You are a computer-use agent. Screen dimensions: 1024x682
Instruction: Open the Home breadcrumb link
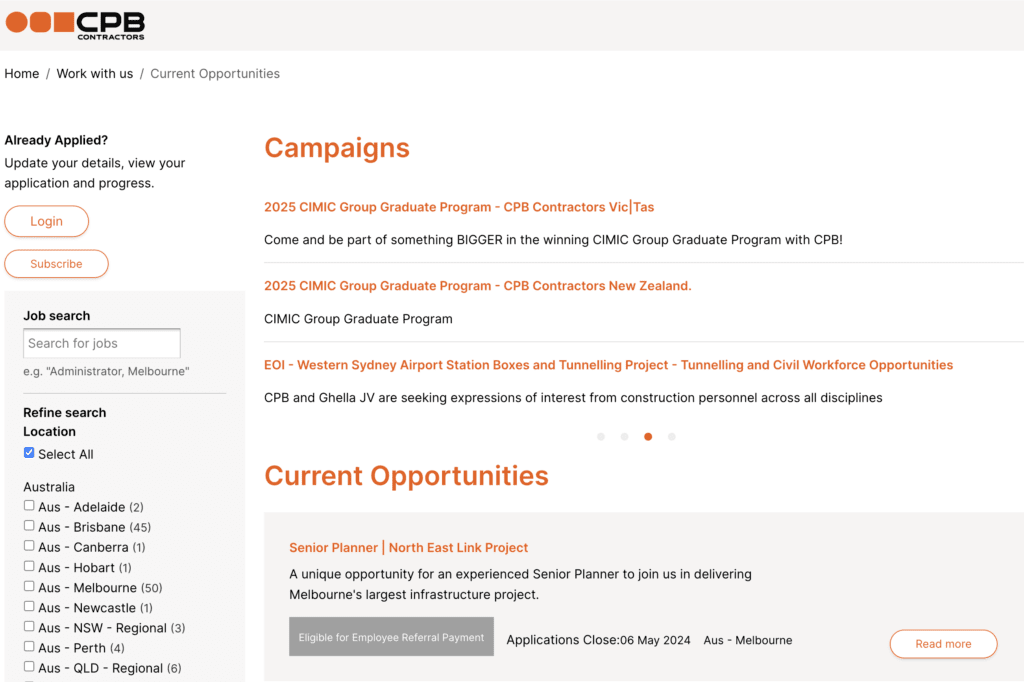click(x=22, y=74)
